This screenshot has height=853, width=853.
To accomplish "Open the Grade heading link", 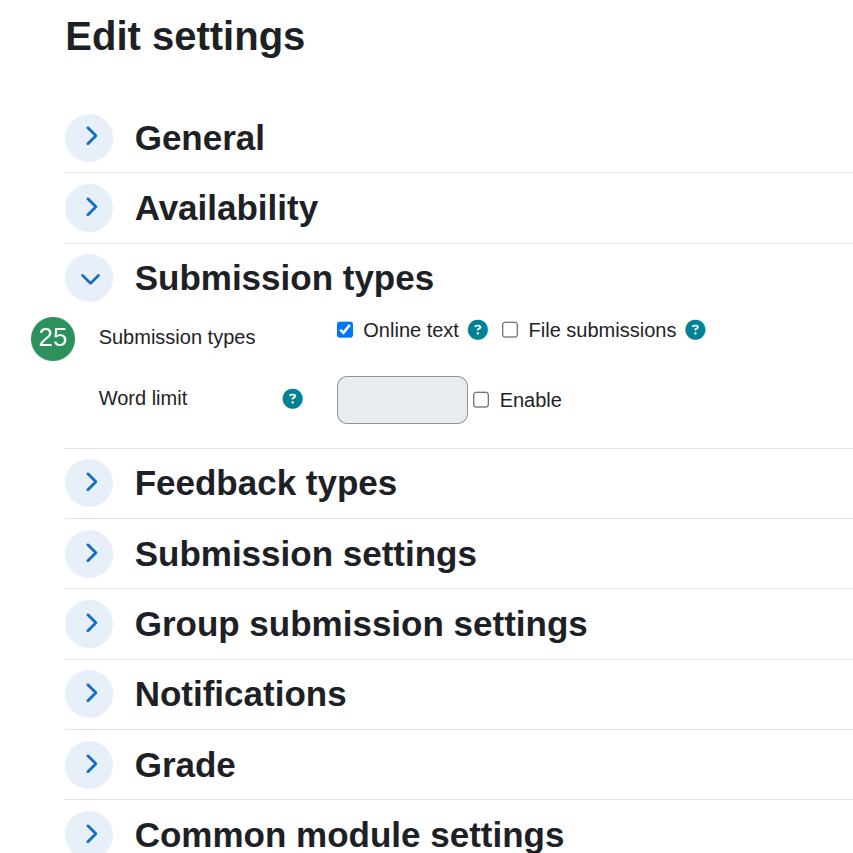I will coord(185,765).
